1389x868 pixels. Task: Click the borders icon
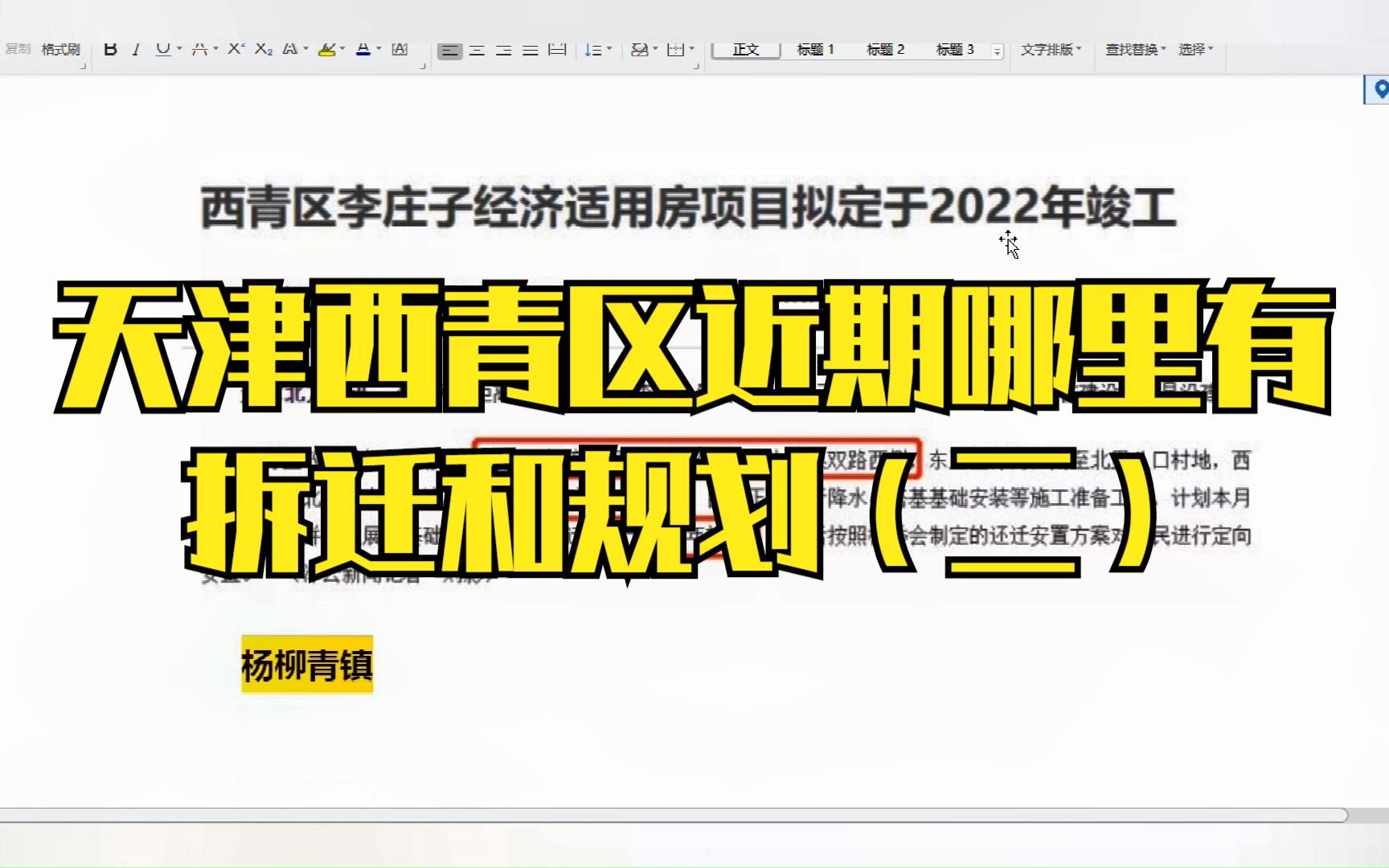[676, 50]
